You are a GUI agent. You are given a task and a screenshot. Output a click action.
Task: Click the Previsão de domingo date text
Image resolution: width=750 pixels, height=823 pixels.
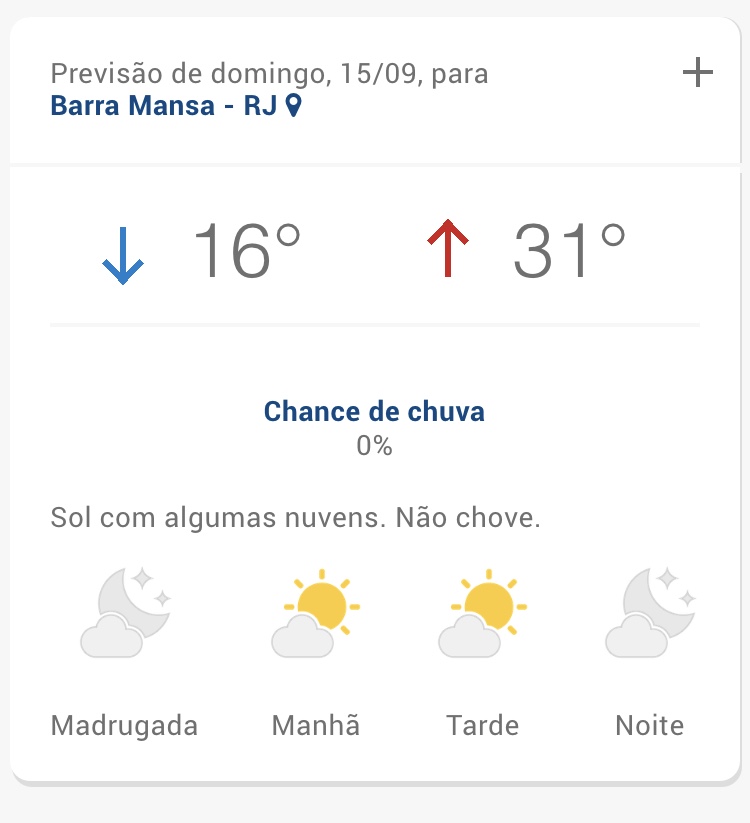tap(269, 74)
